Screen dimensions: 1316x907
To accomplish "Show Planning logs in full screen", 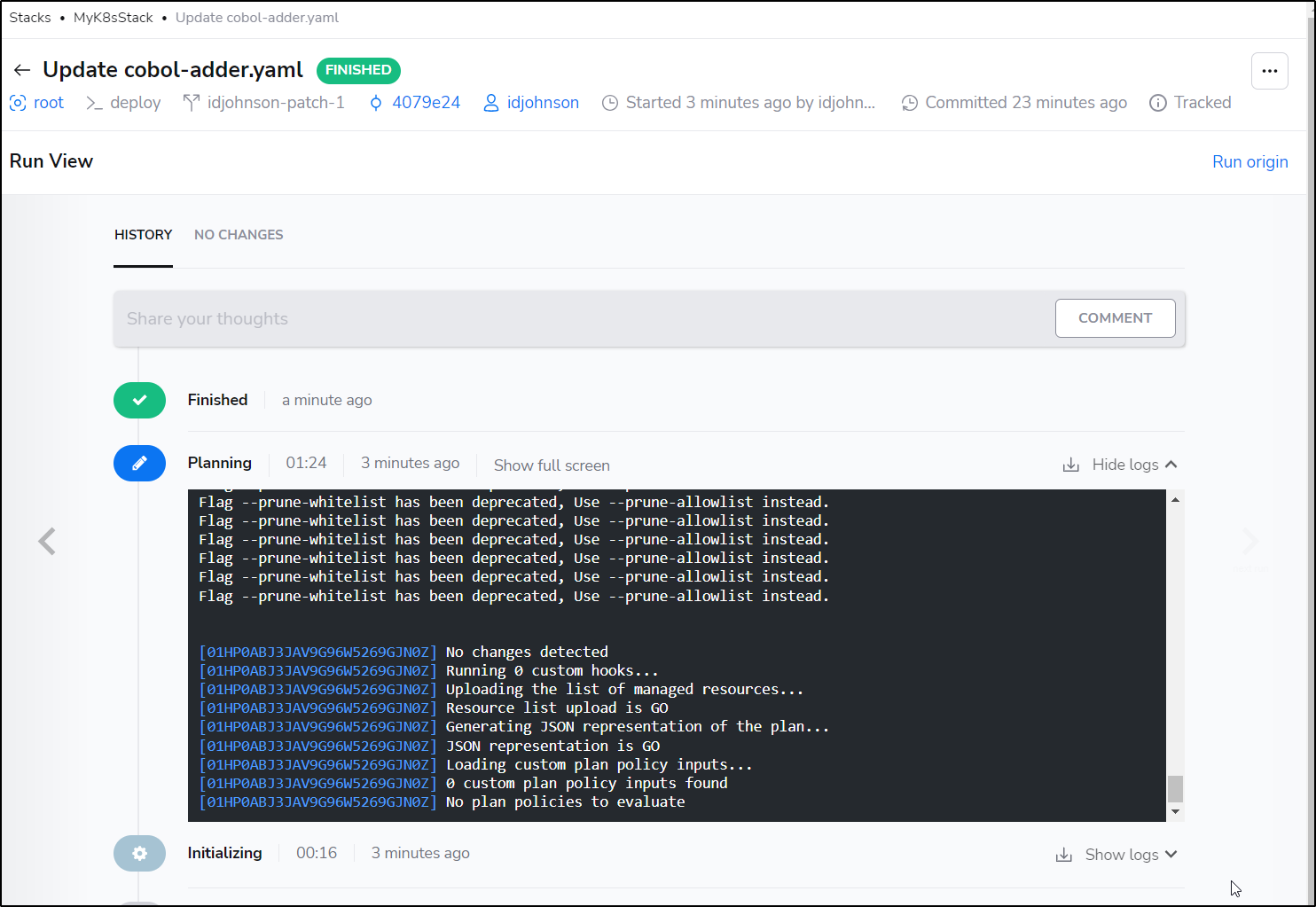I will [552, 465].
